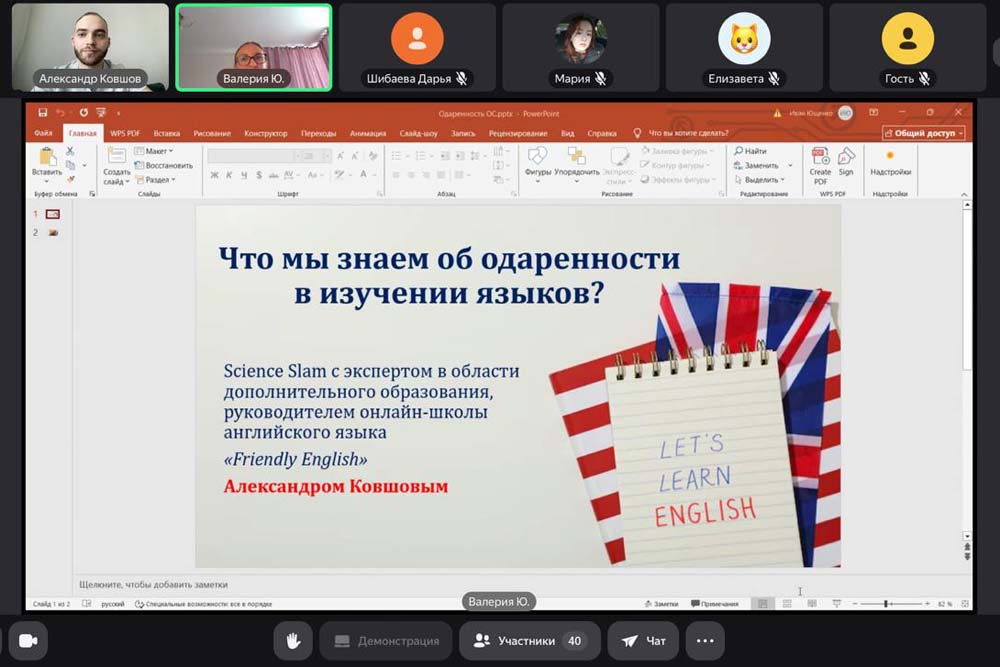The image size is (1000, 667).
Task: Toggle the Примечания comments pane
Action: 714,604
